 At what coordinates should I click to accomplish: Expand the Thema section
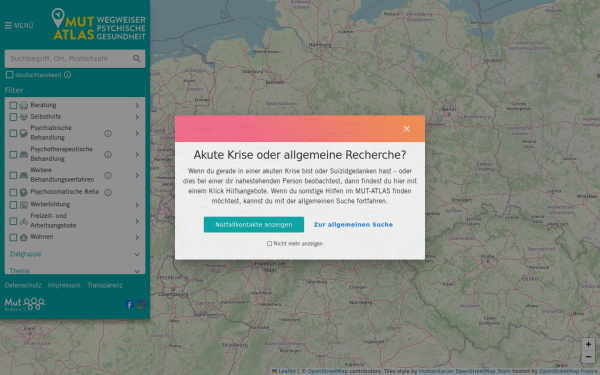coord(75,270)
